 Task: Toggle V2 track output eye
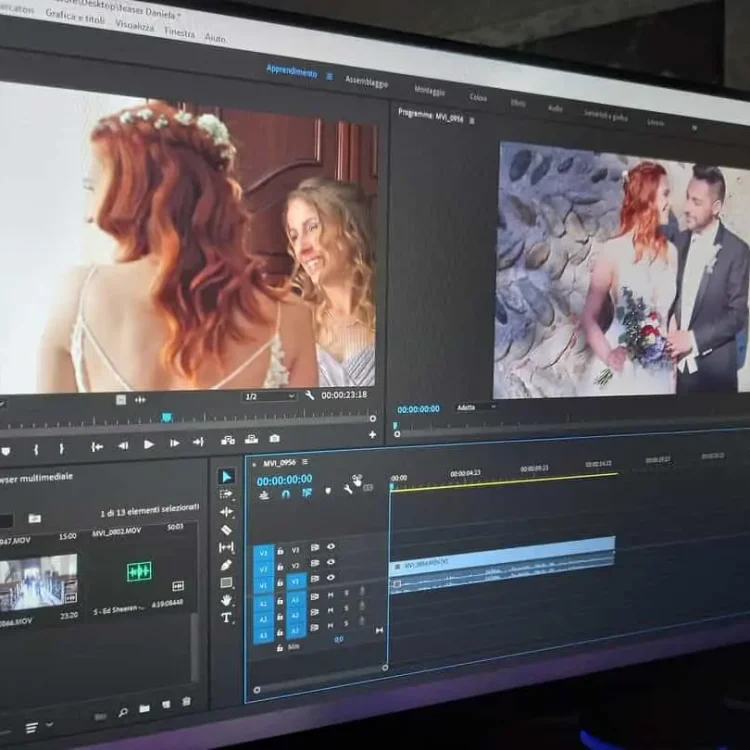click(x=331, y=562)
